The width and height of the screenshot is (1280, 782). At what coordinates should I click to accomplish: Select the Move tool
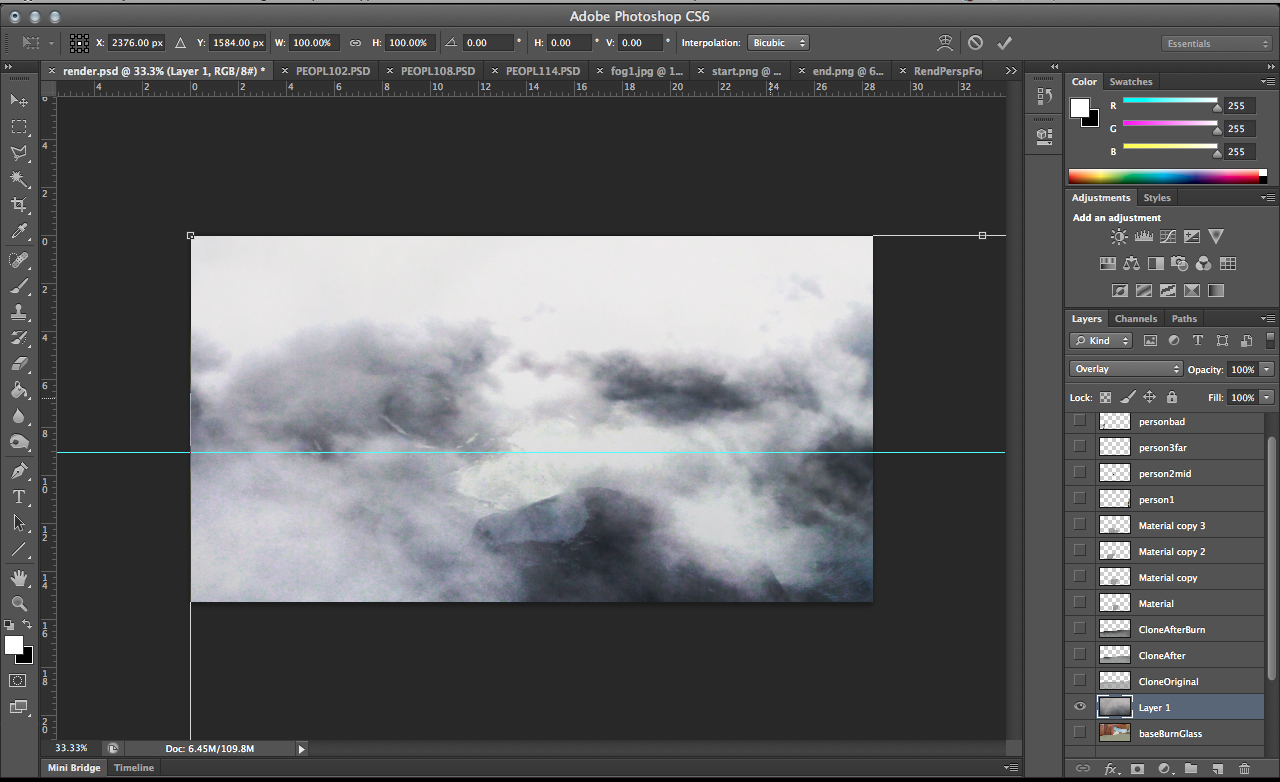tap(19, 100)
